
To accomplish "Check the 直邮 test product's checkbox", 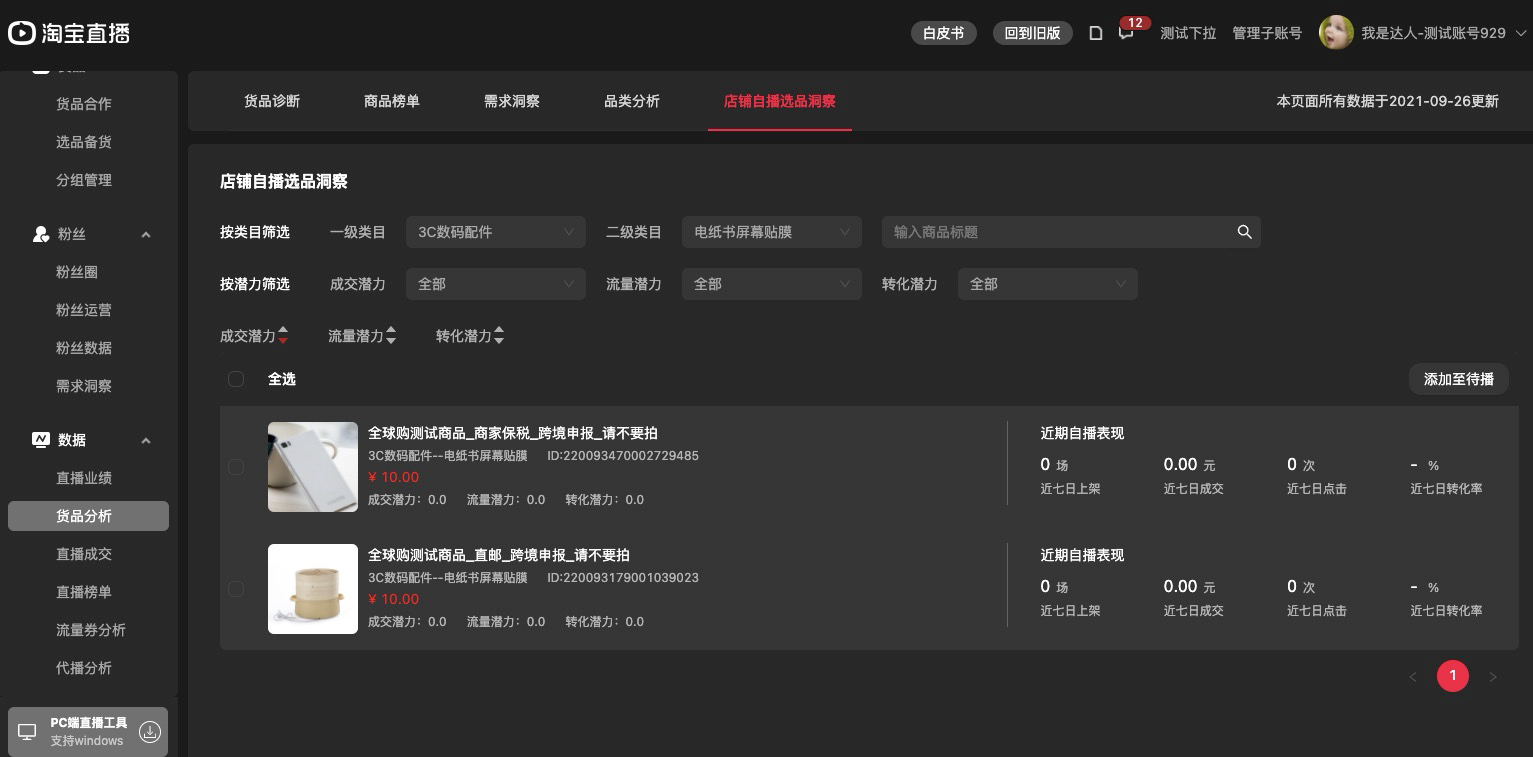I will [x=236, y=589].
